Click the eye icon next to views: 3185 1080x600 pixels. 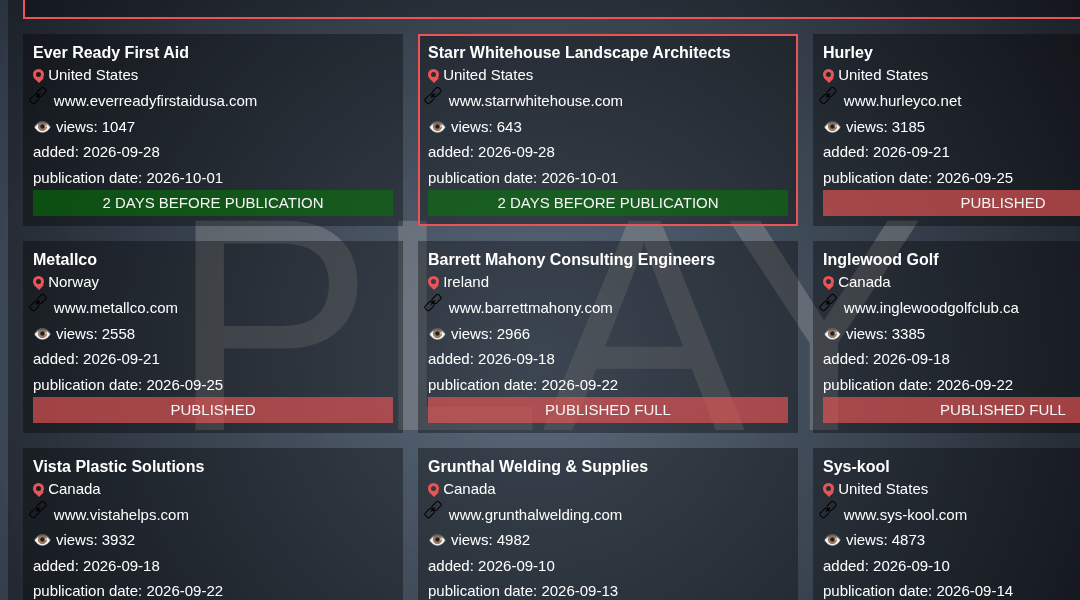pyautogui.click(x=832, y=127)
